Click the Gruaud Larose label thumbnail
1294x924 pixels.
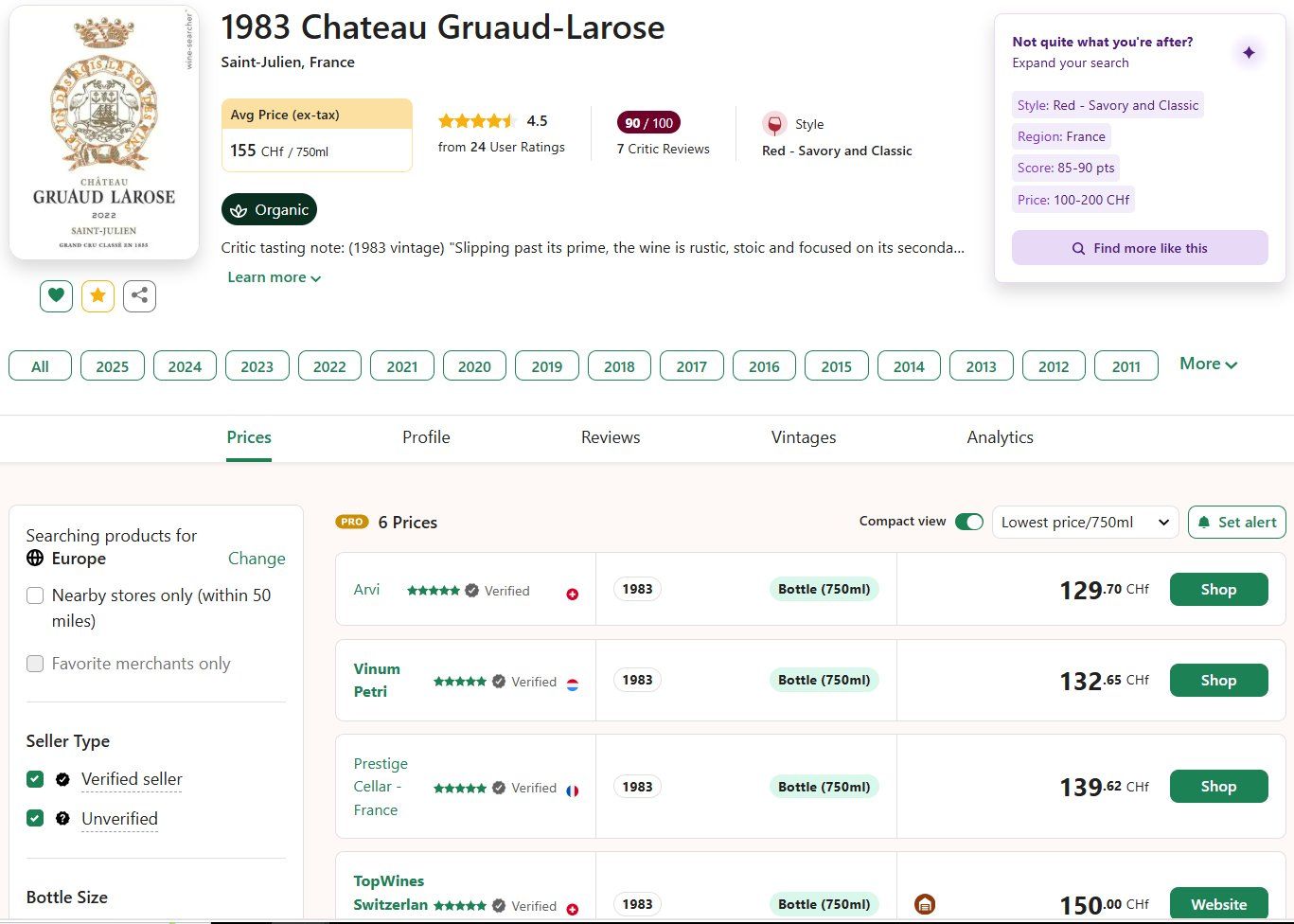click(x=104, y=133)
